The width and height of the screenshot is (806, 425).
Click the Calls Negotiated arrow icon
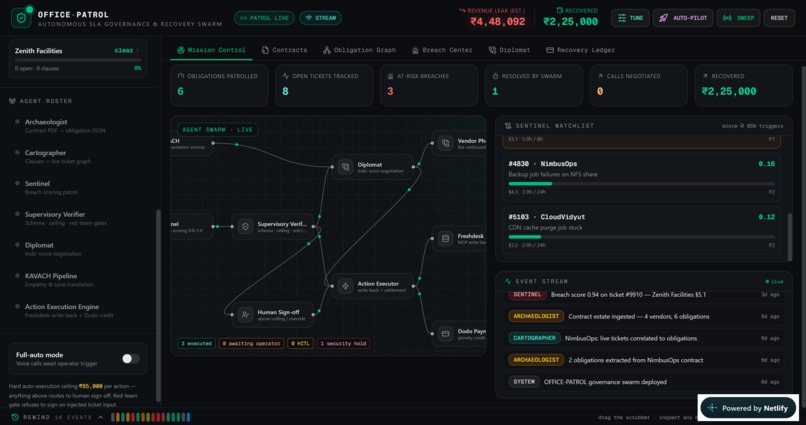(600, 76)
